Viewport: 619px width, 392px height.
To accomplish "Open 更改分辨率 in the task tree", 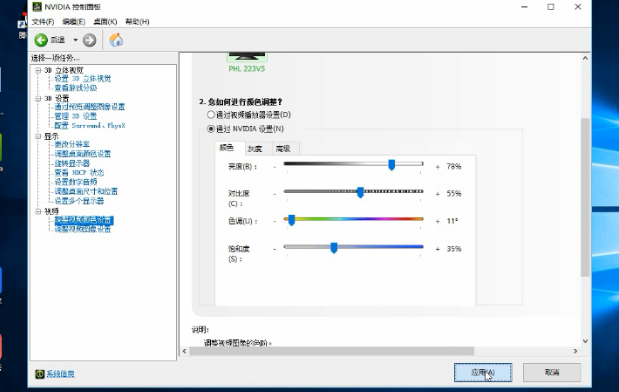I will 72,144.
